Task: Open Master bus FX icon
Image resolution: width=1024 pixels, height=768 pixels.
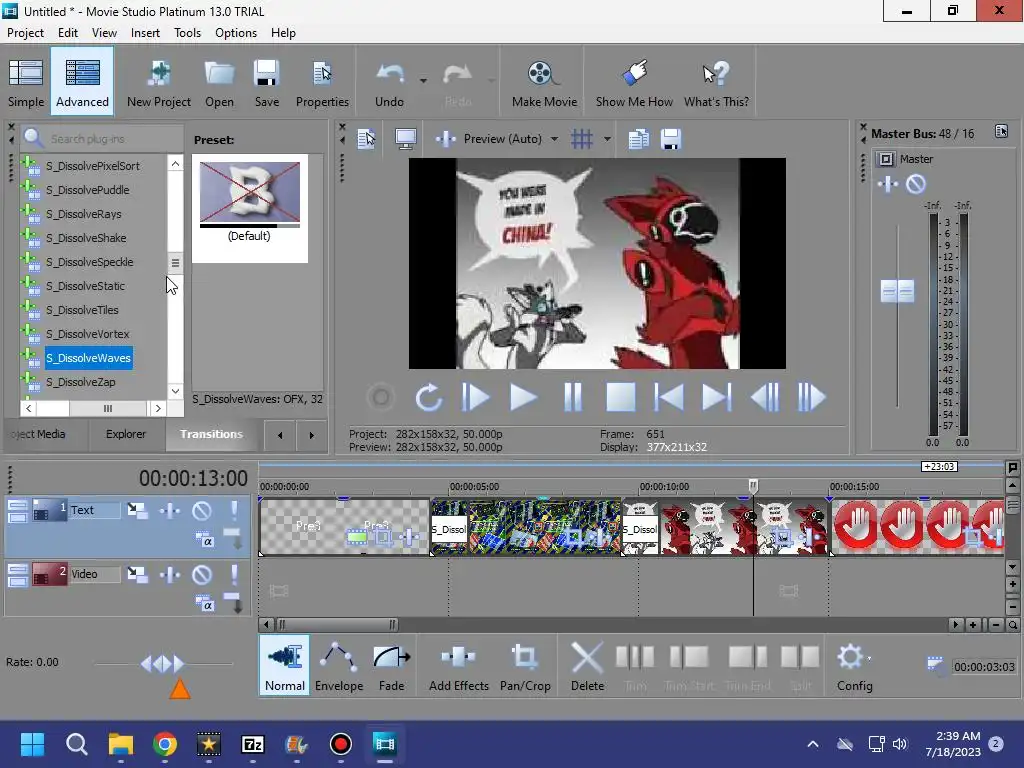Action: point(888,184)
